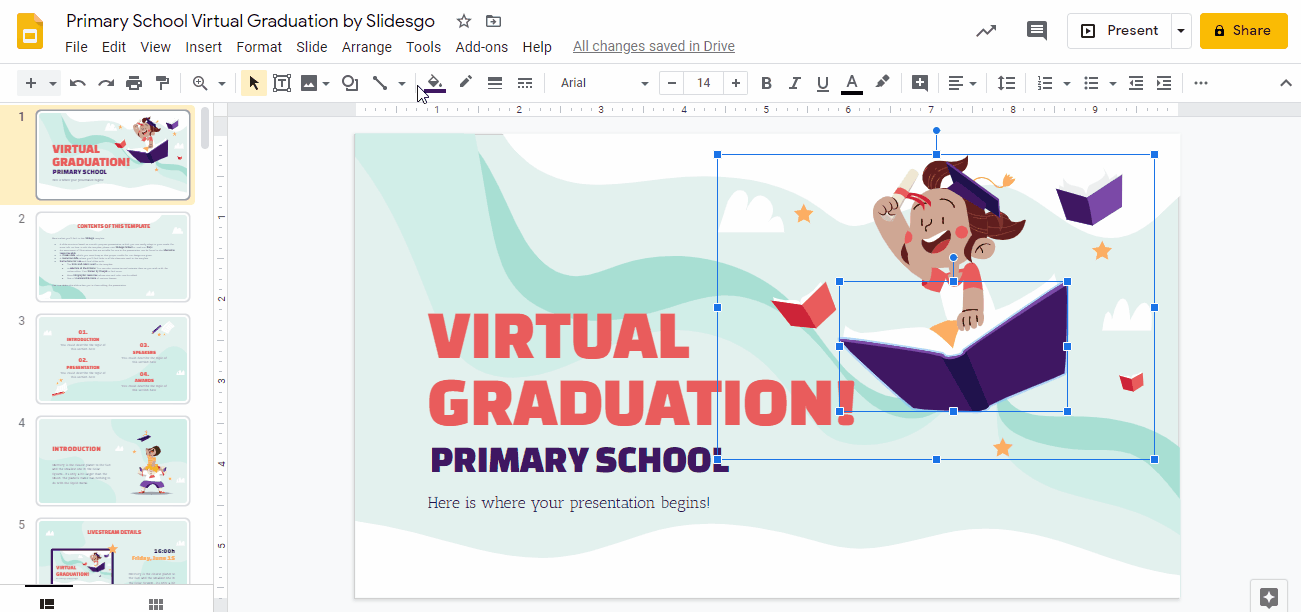Toggle bold formatting
The height and width of the screenshot is (612, 1301).
766,83
